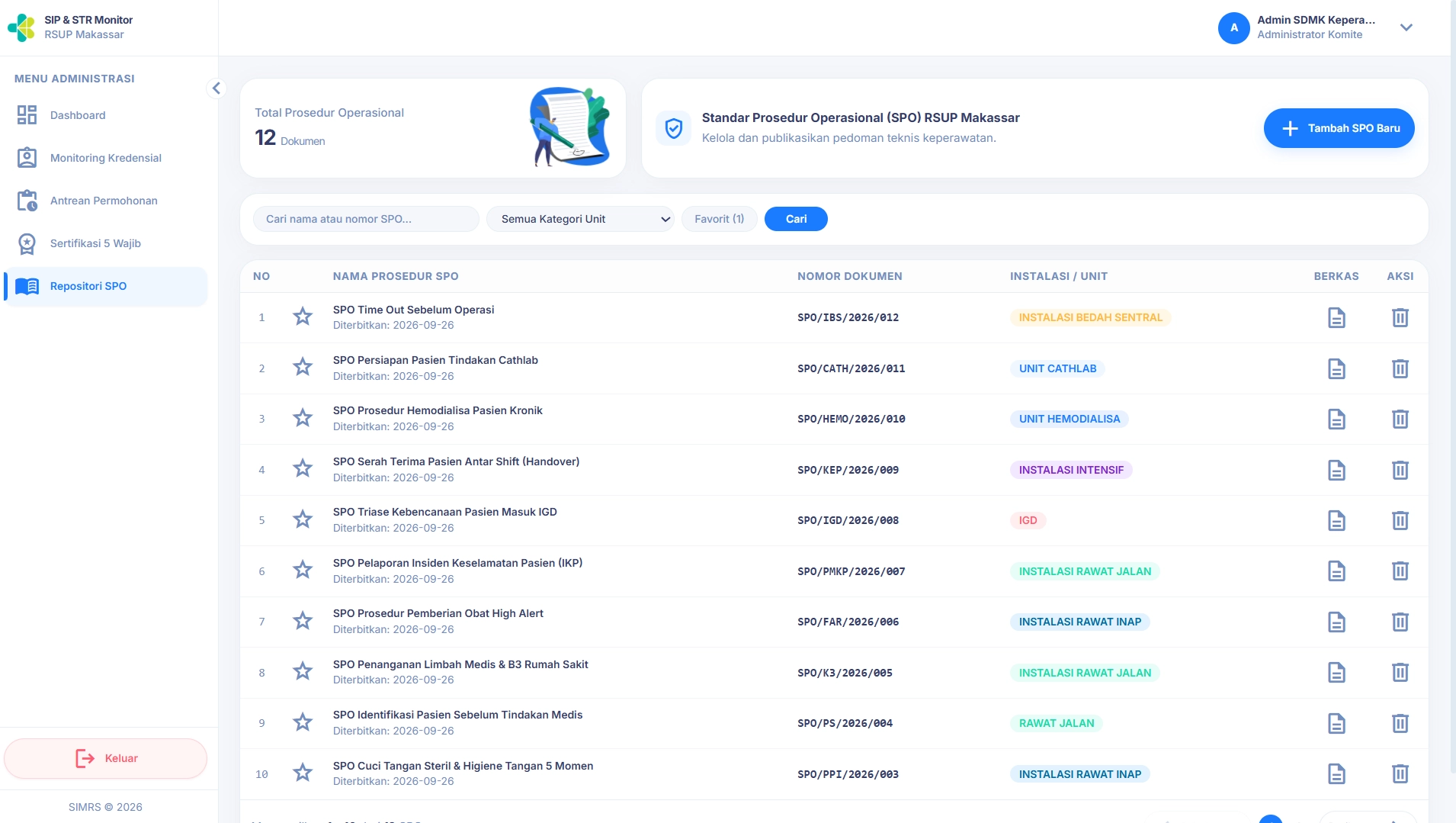
Task: Go to Dashboard menu
Action: click(105, 115)
